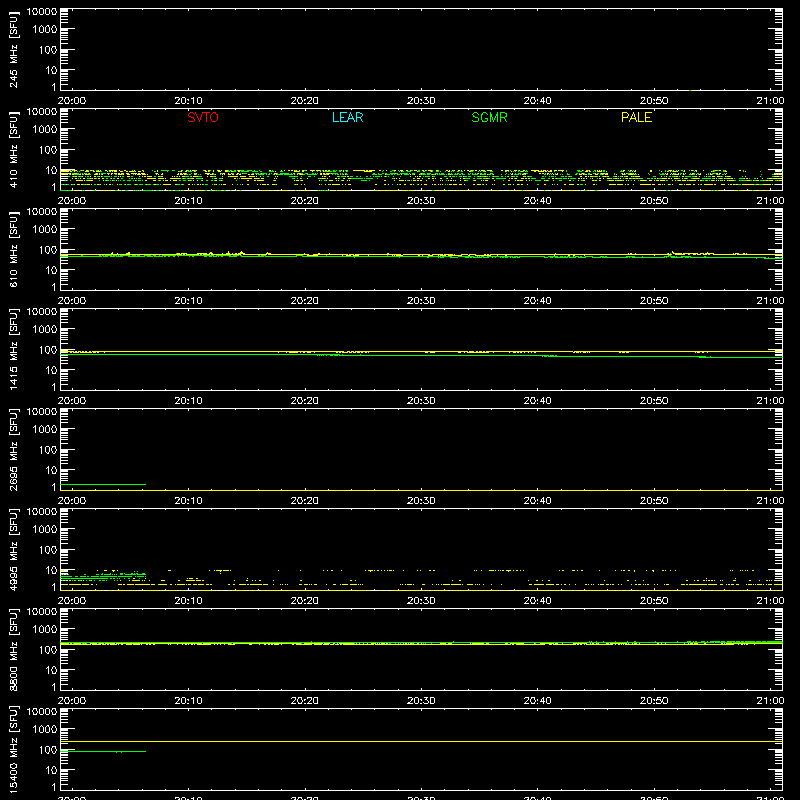Click 20:00 time label under 245 MHz panel

(72, 101)
